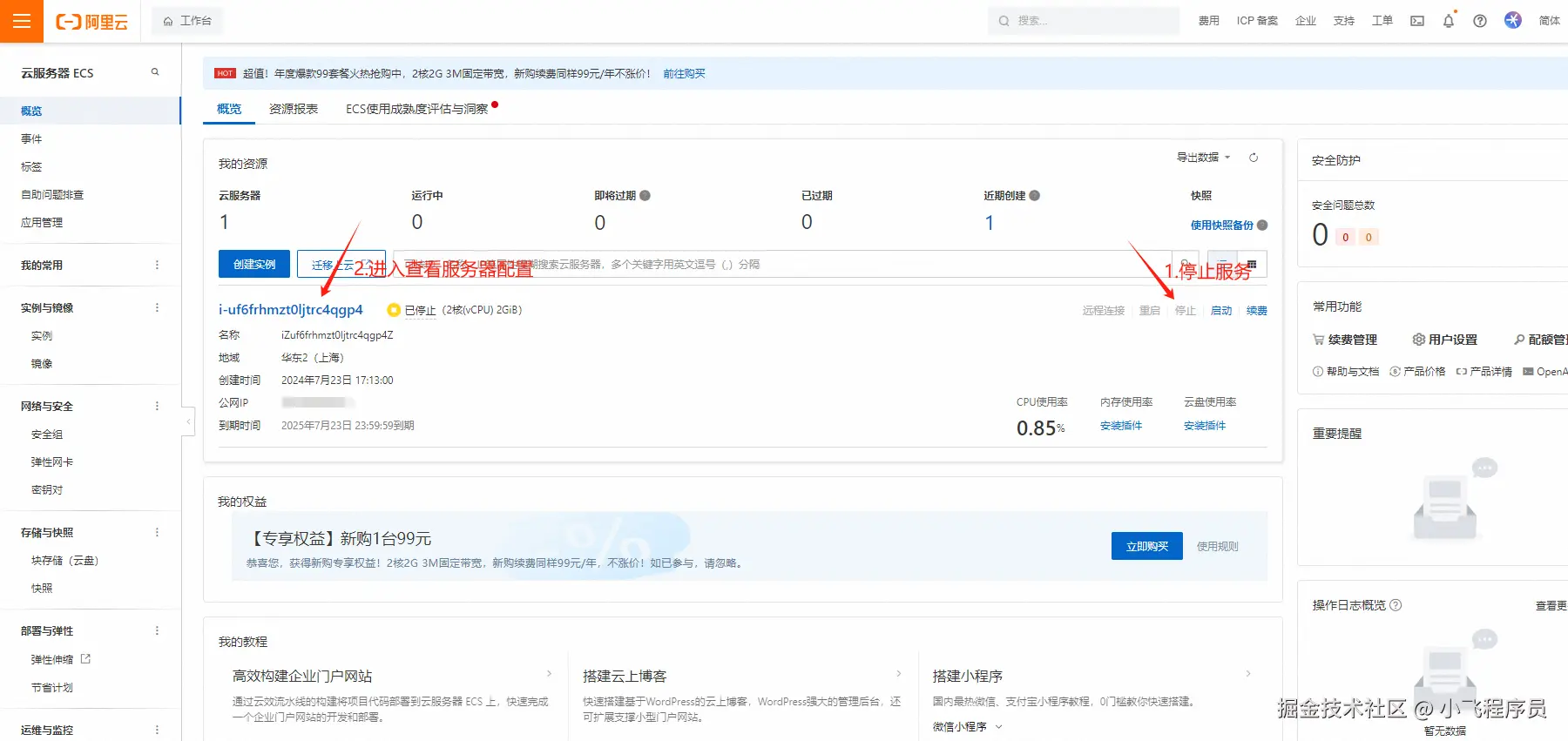
Task: Expand the 搭建云上博客 tutorial chevron
Action: pyautogui.click(x=899, y=674)
